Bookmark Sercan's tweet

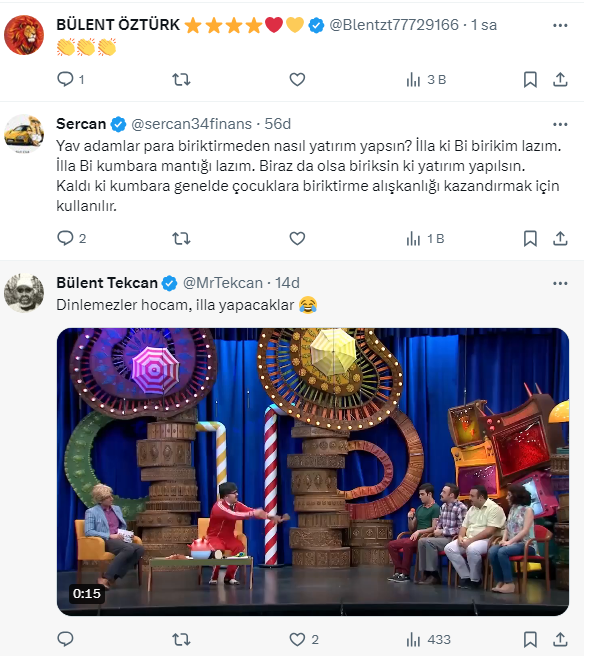[531, 238]
